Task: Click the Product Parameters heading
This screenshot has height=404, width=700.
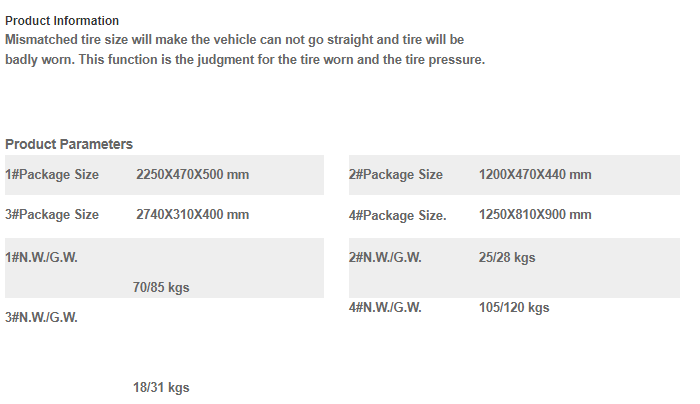Action: pos(69,144)
